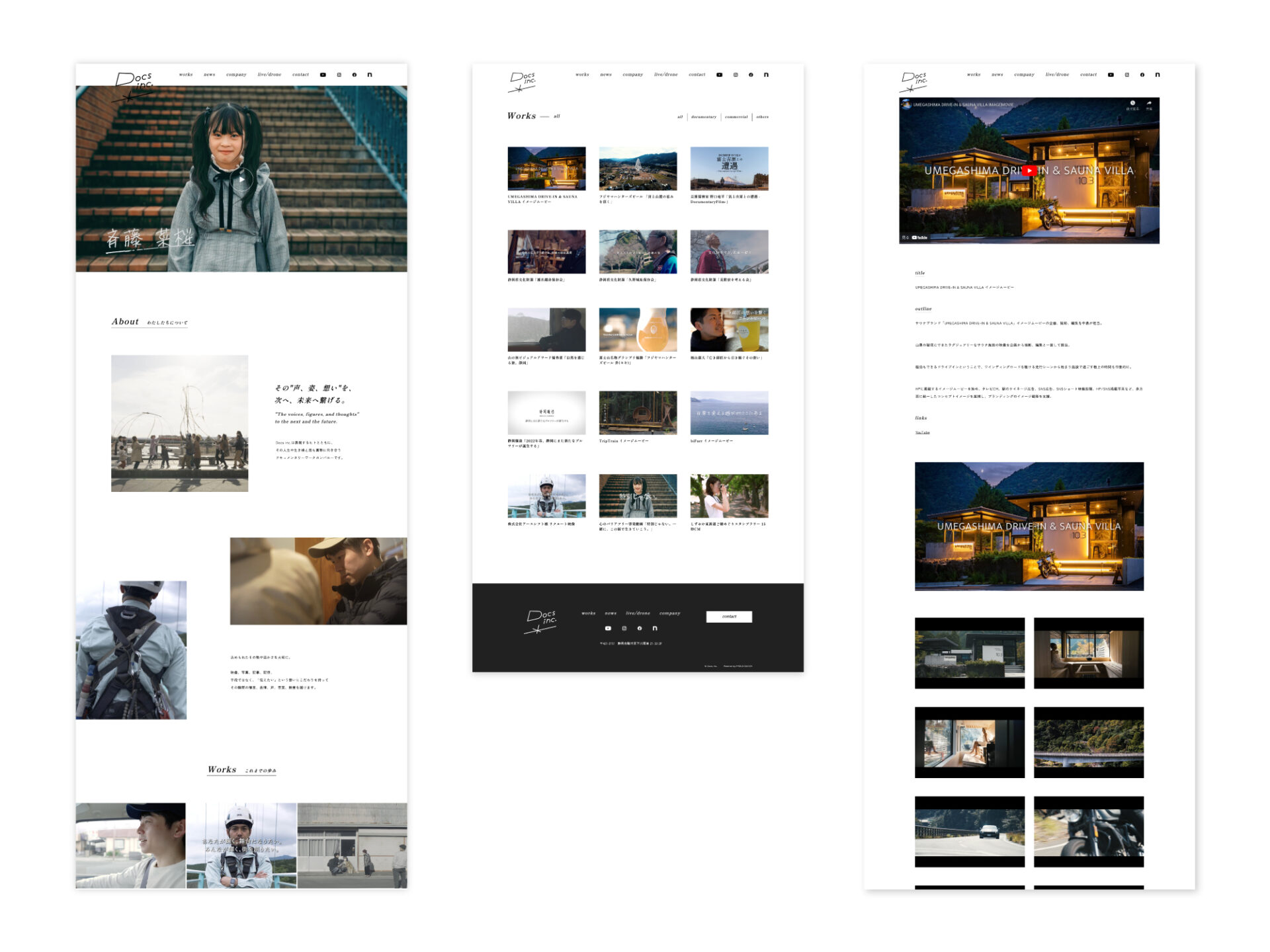Viewport: 1270px width, 952px height.
Task: Click the red YouTube play button on video
Action: [1029, 171]
